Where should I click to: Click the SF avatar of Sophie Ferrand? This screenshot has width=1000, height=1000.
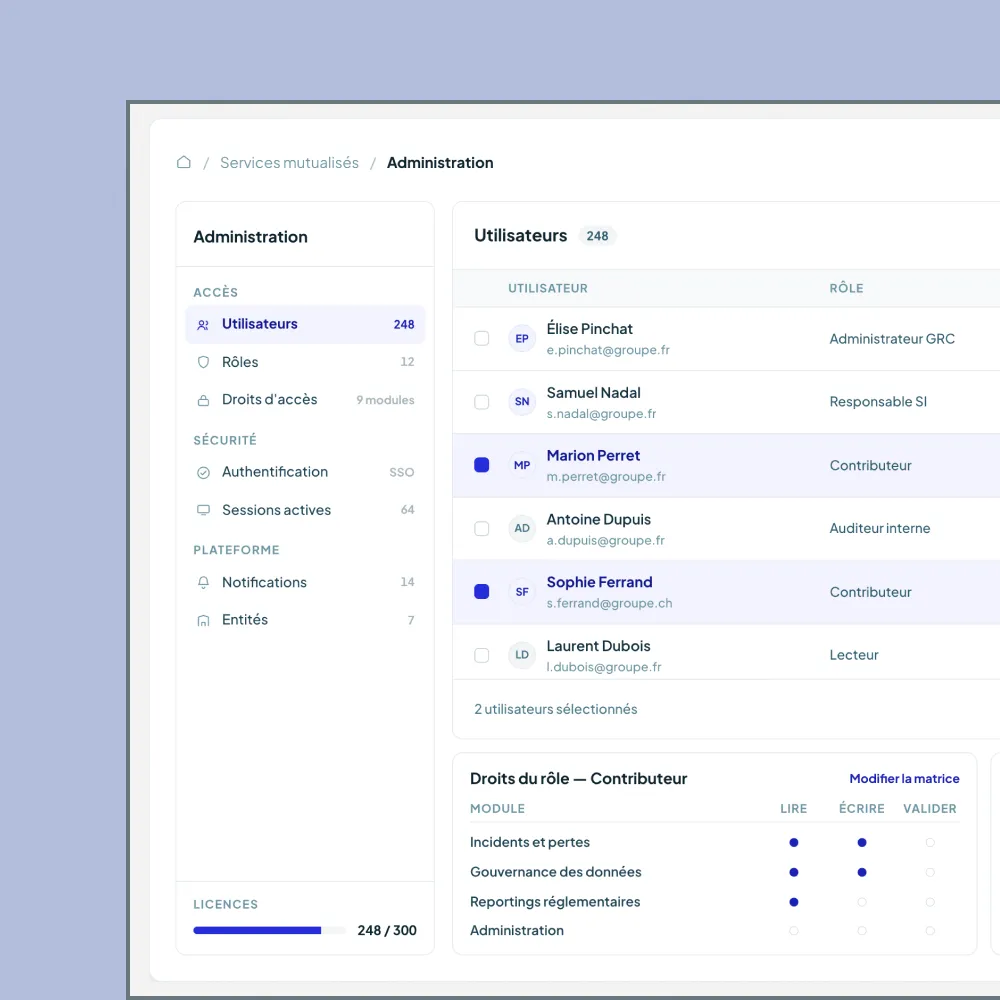pyautogui.click(x=522, y=592)
